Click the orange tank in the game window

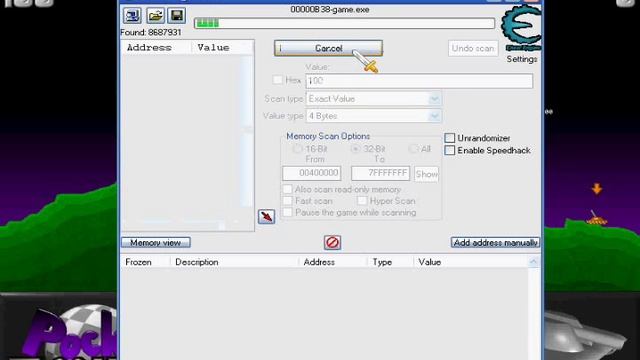pyautogui.click(x=597, y=218)
